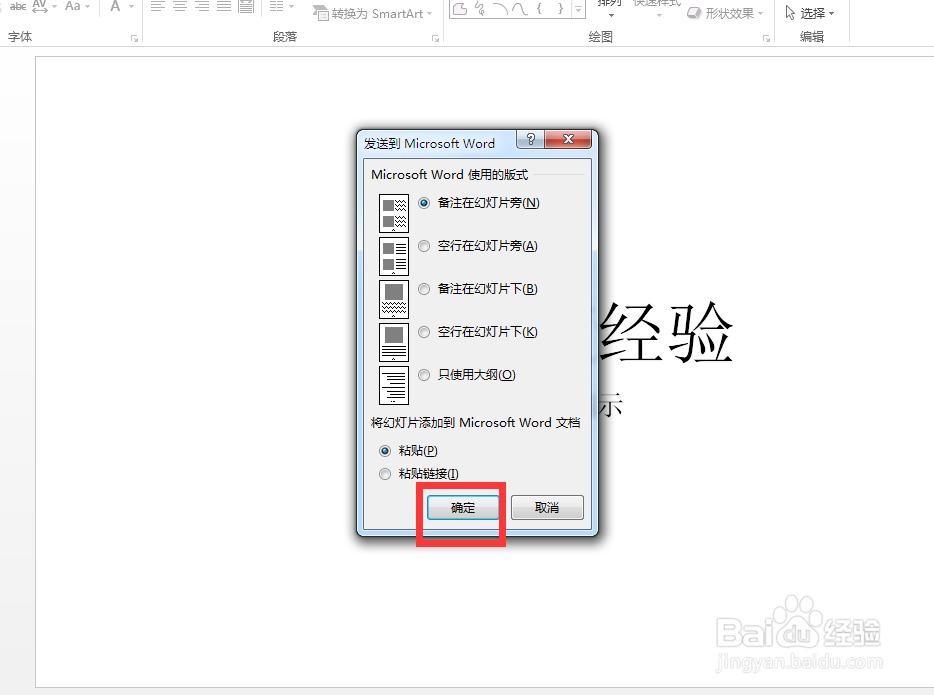Choose the 粘贴(P) paste option
Screen dimensions: 934x695
(x=409, y=451)
